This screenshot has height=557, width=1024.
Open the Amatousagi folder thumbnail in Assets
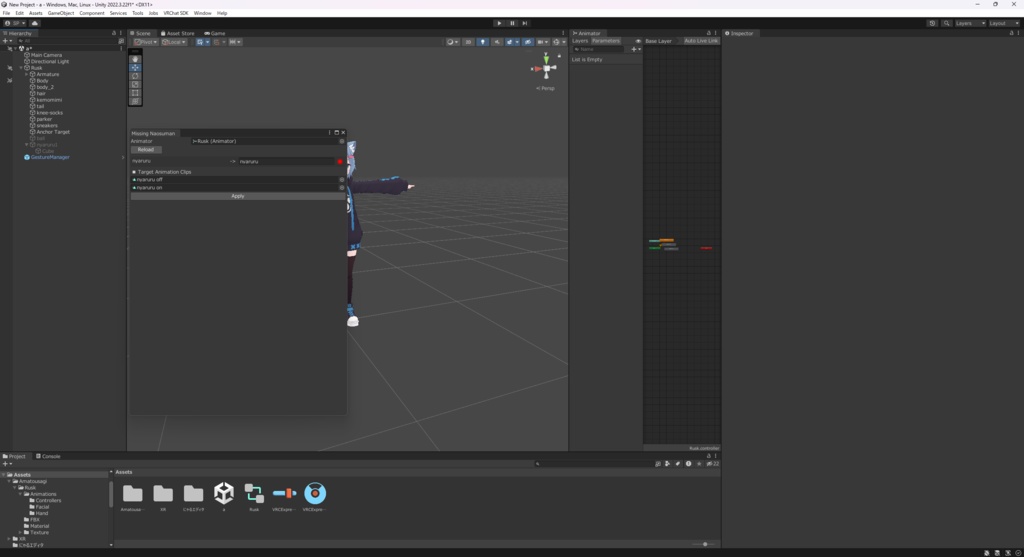[132, 494]
